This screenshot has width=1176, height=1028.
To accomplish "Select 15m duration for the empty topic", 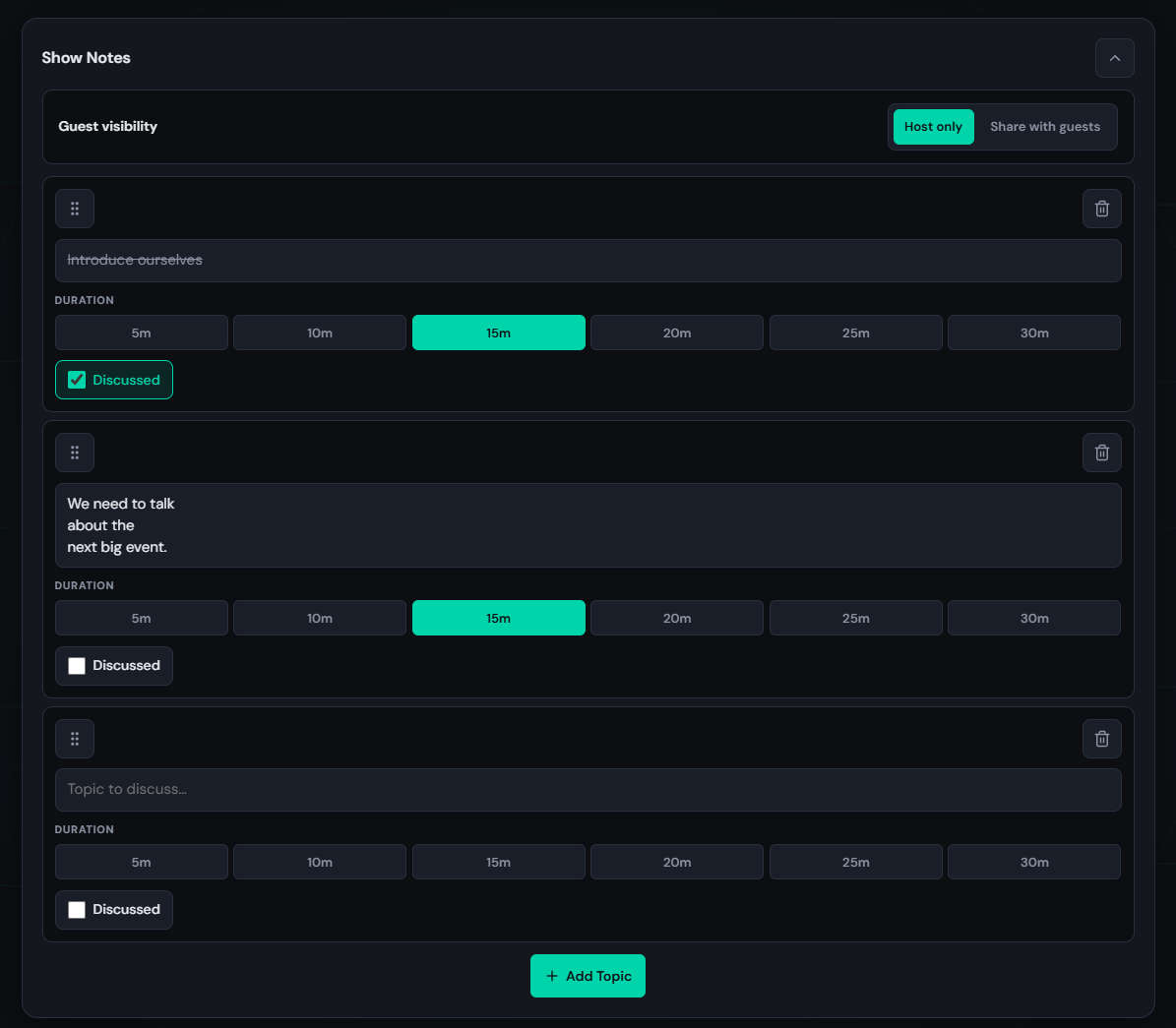I will tap(498, 862).
